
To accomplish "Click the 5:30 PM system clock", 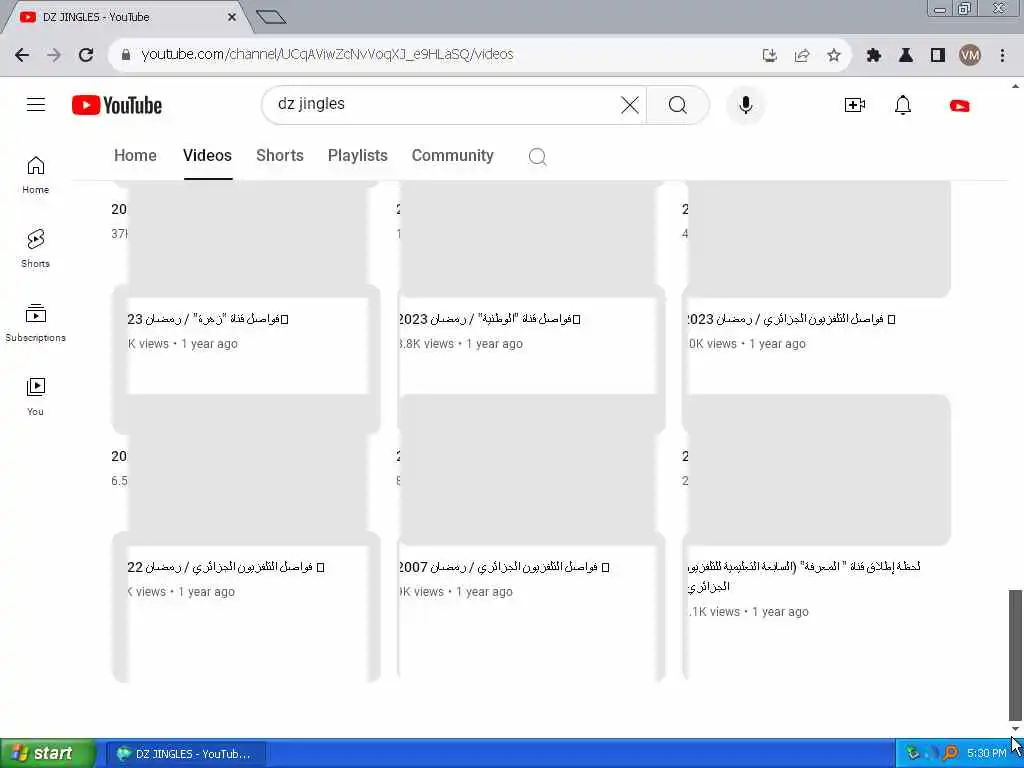I will click(x=986, y=754).
